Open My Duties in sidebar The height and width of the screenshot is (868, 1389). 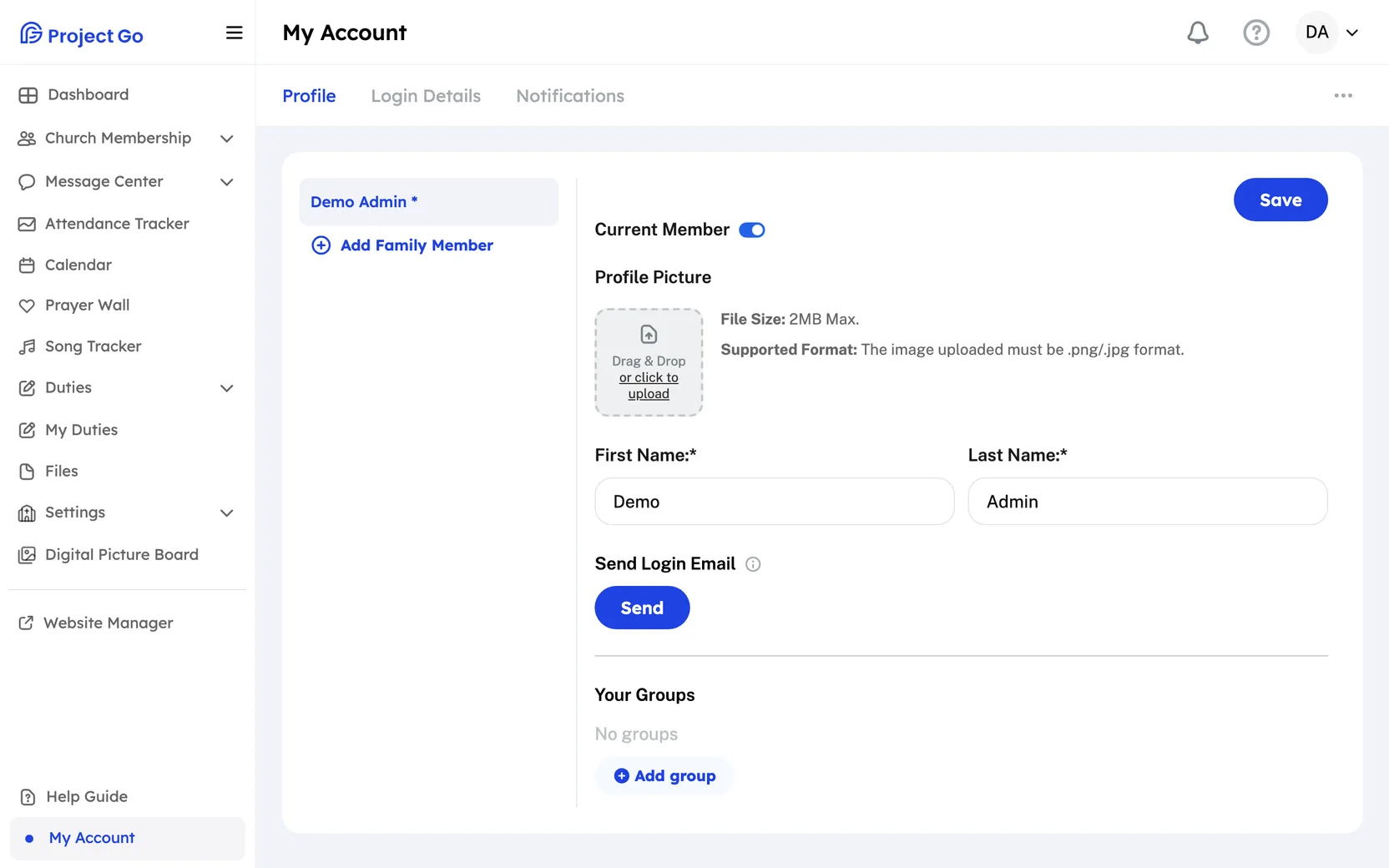(68, 431)
